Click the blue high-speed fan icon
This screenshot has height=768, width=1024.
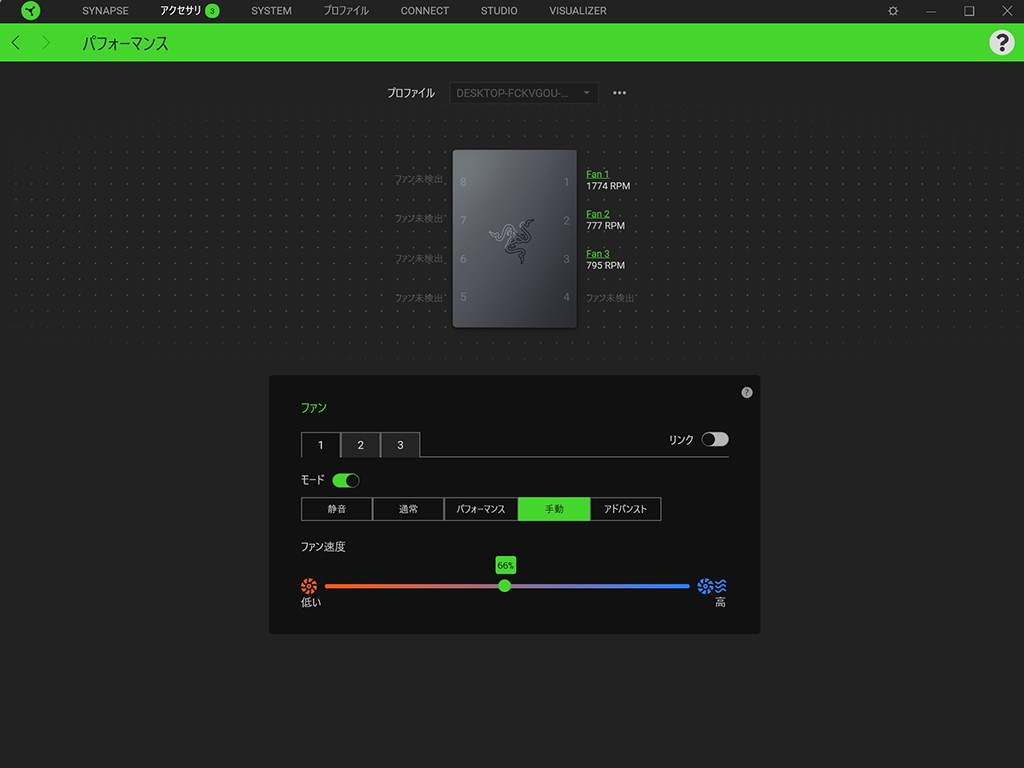coord(712,586)
